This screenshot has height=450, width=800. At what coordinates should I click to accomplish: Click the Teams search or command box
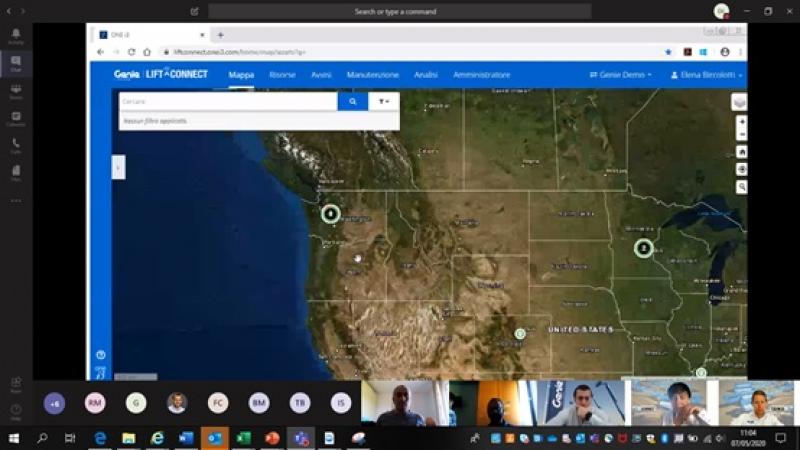pyautogui.click(x=400, y=11)
